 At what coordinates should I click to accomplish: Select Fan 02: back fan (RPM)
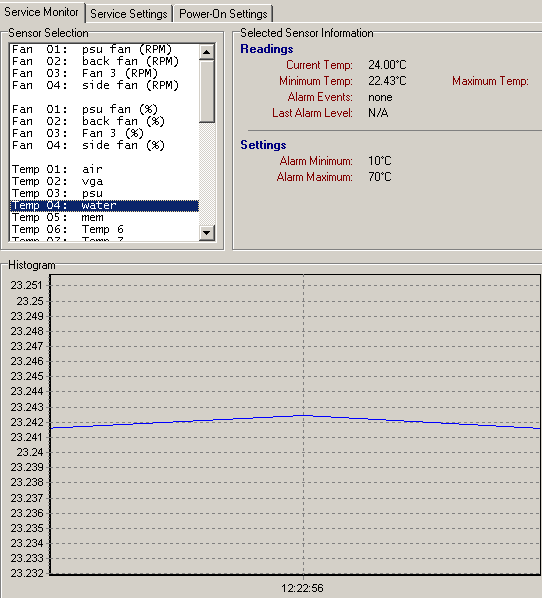(104, 61)
